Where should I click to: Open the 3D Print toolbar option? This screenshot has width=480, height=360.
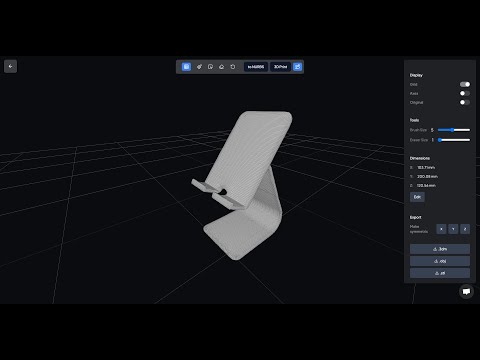[280, 67]
